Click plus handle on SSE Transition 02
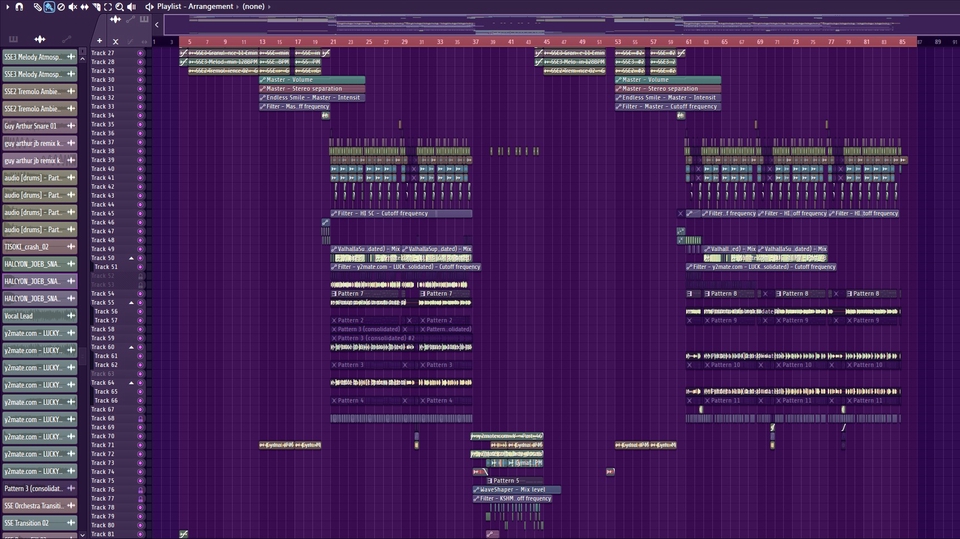Screen dimensions: 960x539 tap(71, 523)
